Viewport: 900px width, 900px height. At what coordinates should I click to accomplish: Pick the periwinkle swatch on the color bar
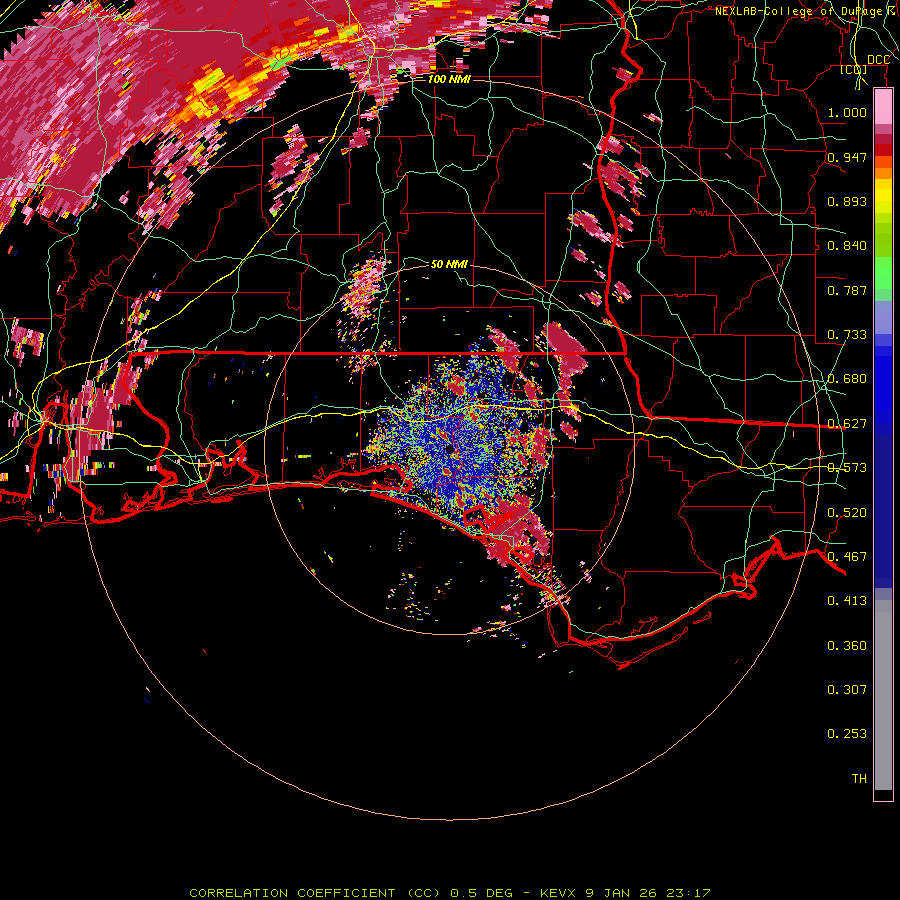(x=883, y=317)
